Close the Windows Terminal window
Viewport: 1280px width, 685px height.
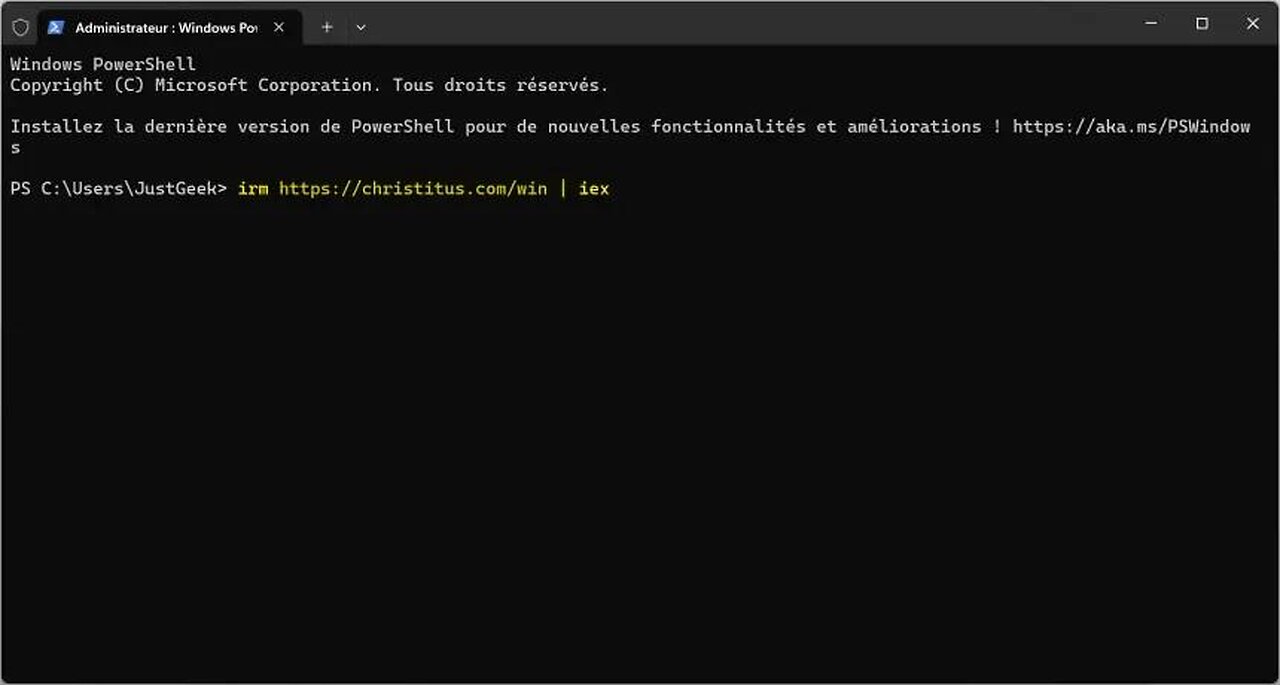click(1252, 24)
